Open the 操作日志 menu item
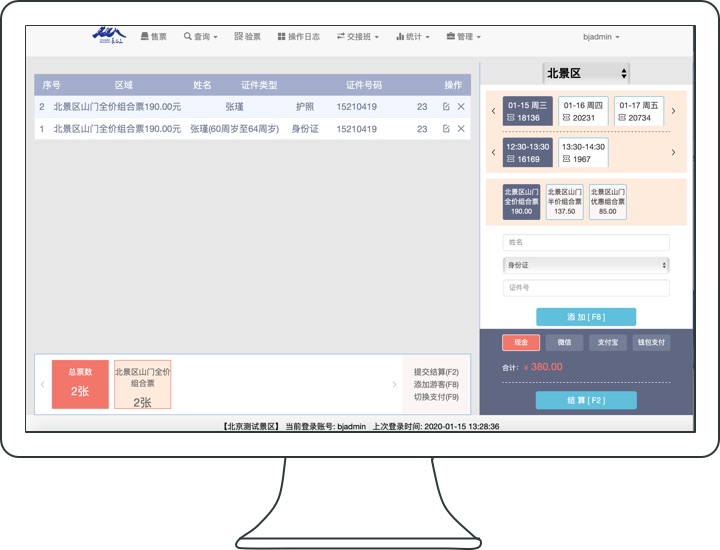The width and height of the screenshot is (720, 550). pos(298,37)
